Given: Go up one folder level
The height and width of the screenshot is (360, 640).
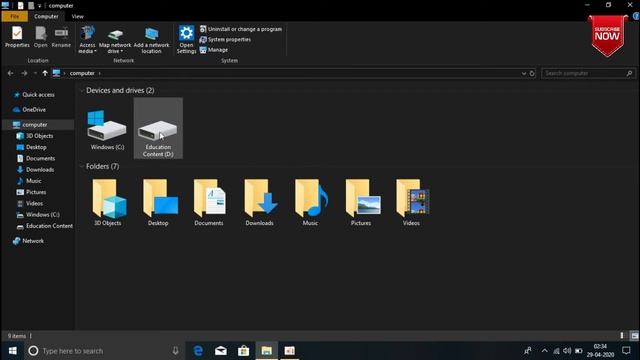Looking at the screenshot, I should [45, 73].
